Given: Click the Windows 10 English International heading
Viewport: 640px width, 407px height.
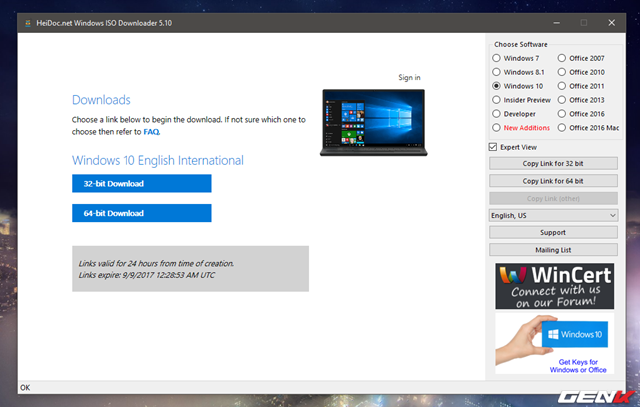Looking at the screenshot, I should [x=158, y=160].
